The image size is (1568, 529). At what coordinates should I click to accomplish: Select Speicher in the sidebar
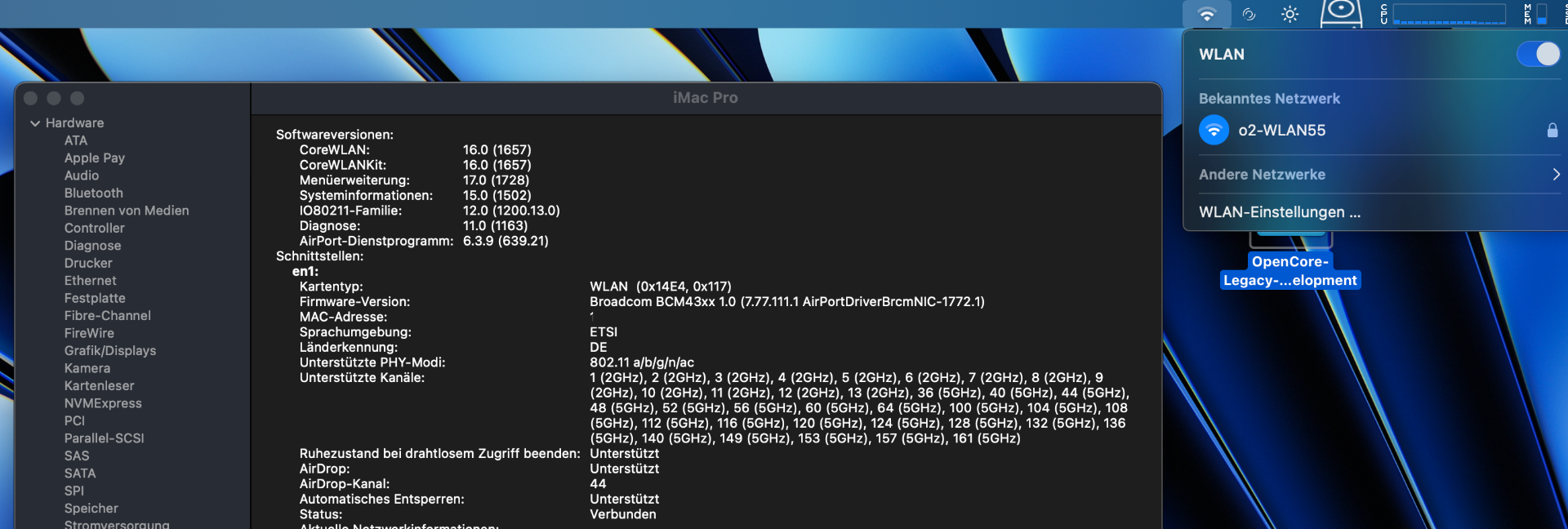pyautogui.click(x=91, y=509)
